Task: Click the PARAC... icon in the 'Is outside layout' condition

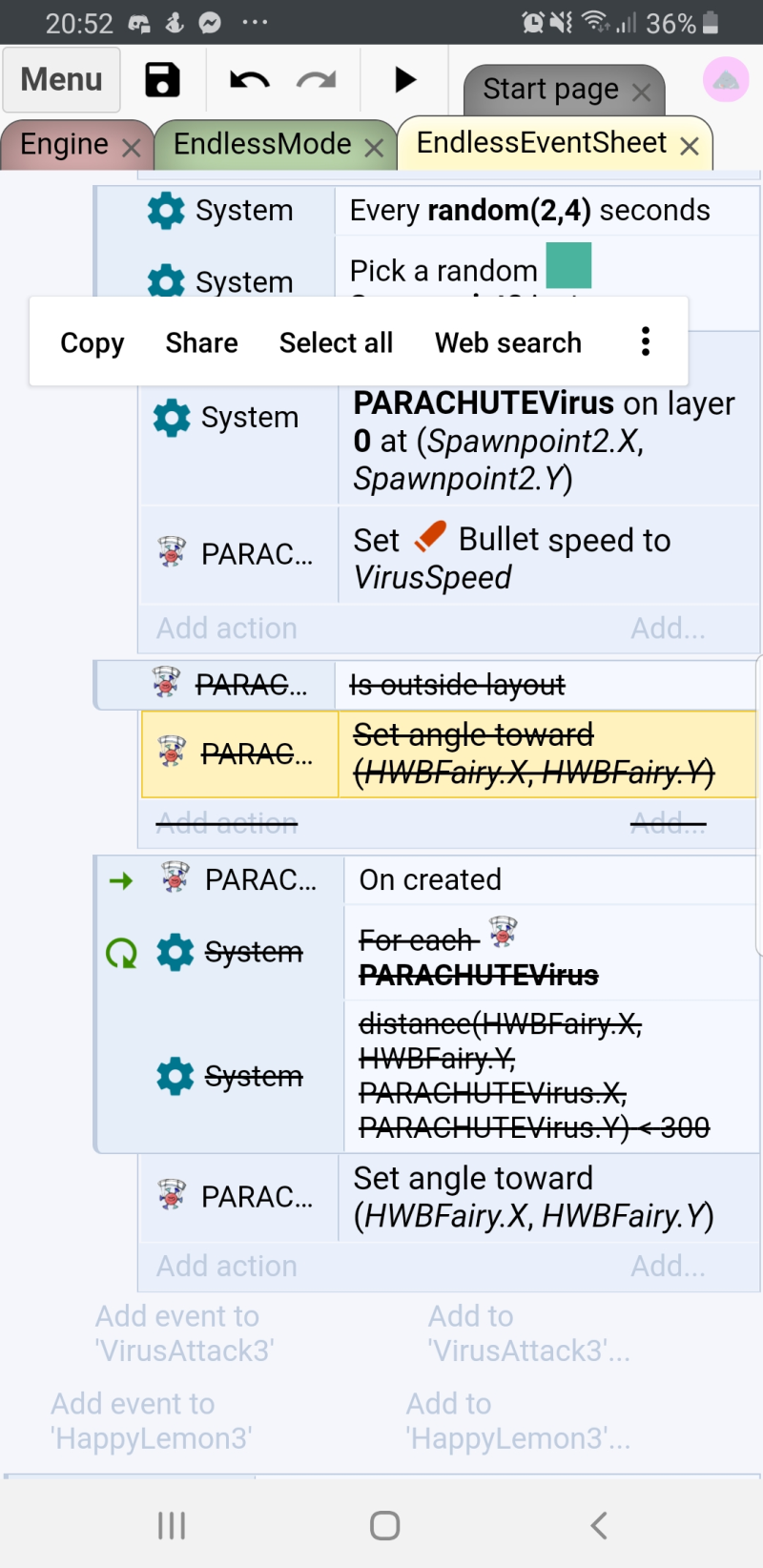Action: pyautogui.click(x=167, y=683)
